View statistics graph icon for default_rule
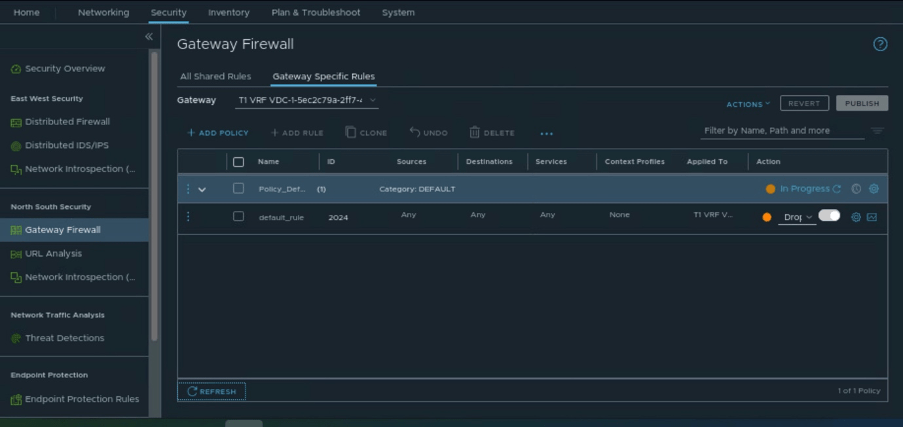Viewport: 904px width, 428px height. [x=872, y=217]
